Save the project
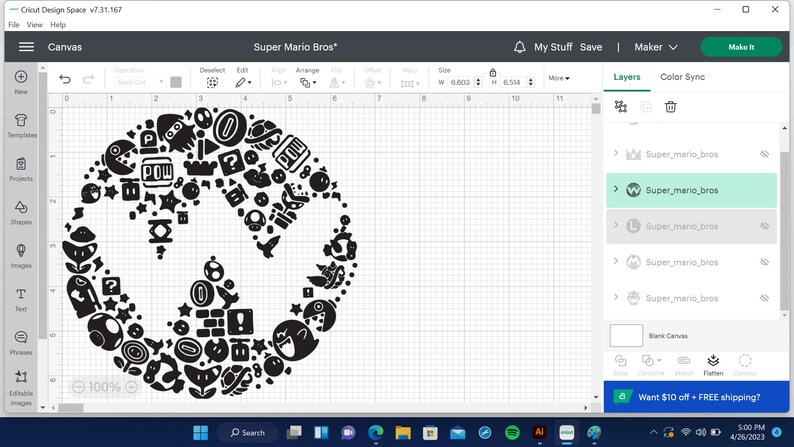Viewport: 794px width, 447px height. pos(591,47)
